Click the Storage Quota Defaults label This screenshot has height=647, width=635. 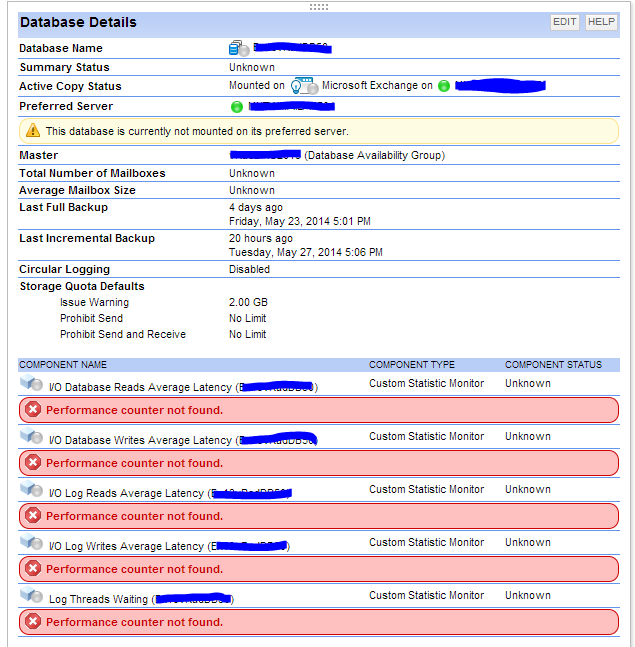pyautogui.click(x=82, y=286)
